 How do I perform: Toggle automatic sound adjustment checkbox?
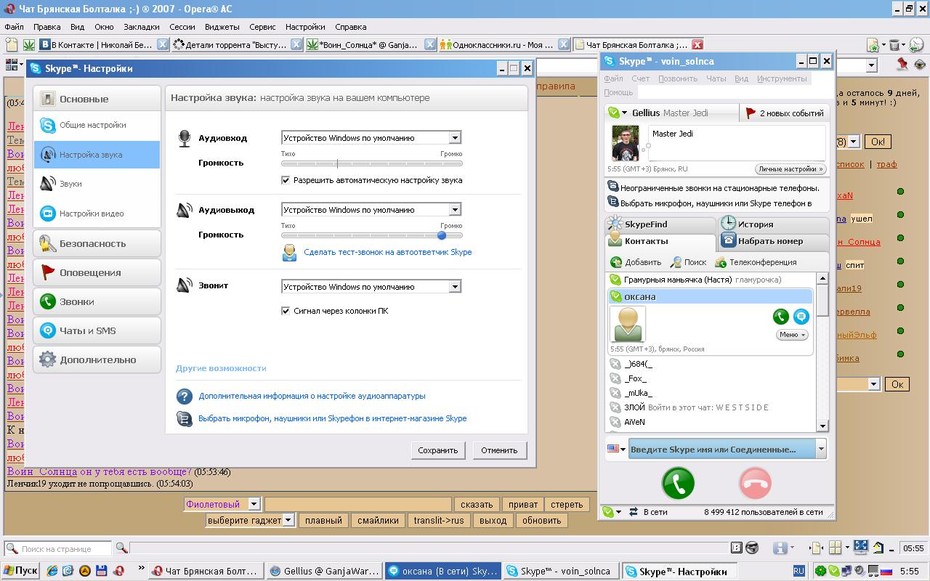click(x=285, y=180)
